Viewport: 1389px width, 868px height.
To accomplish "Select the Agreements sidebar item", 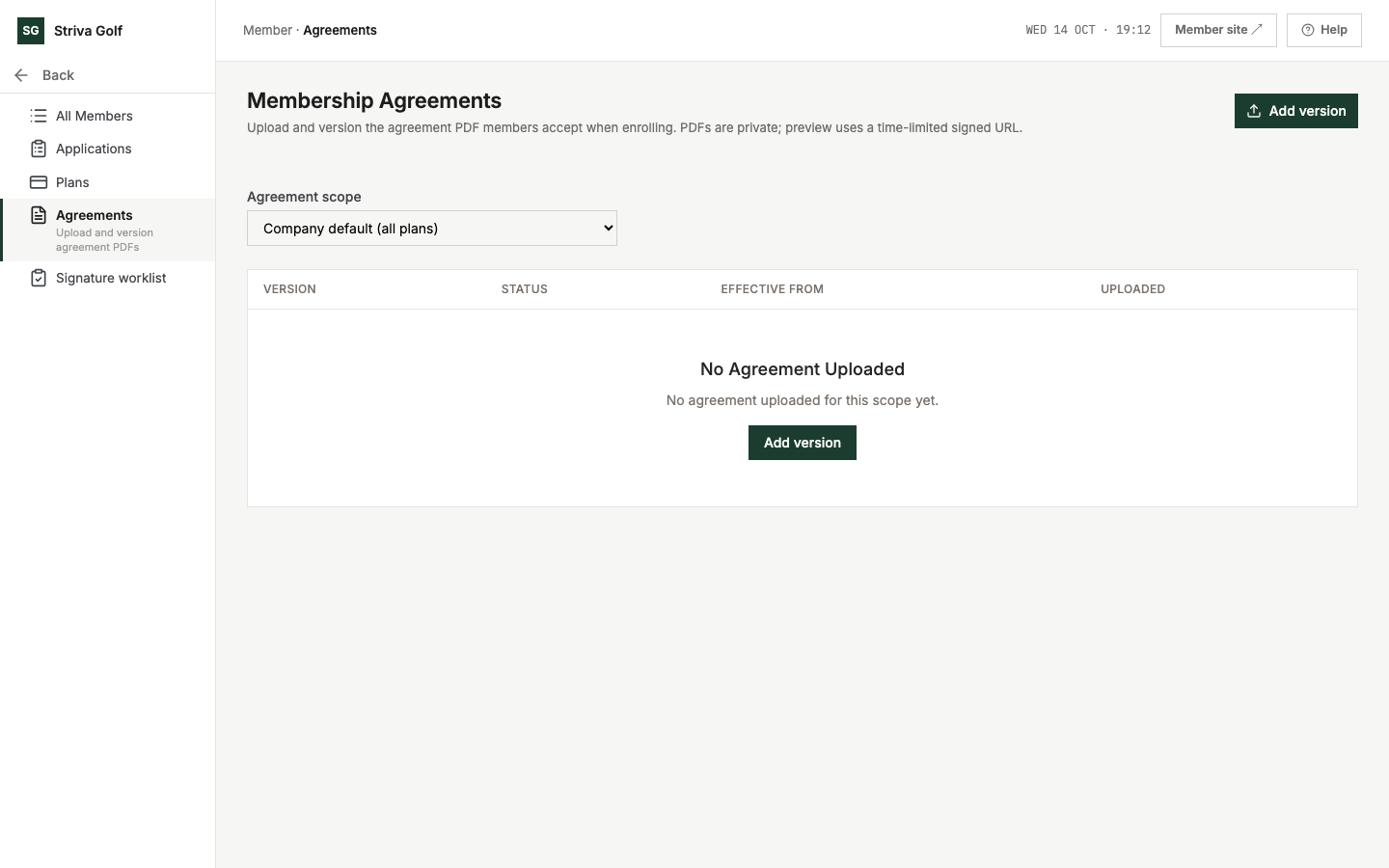I will [x=108, y=230].
